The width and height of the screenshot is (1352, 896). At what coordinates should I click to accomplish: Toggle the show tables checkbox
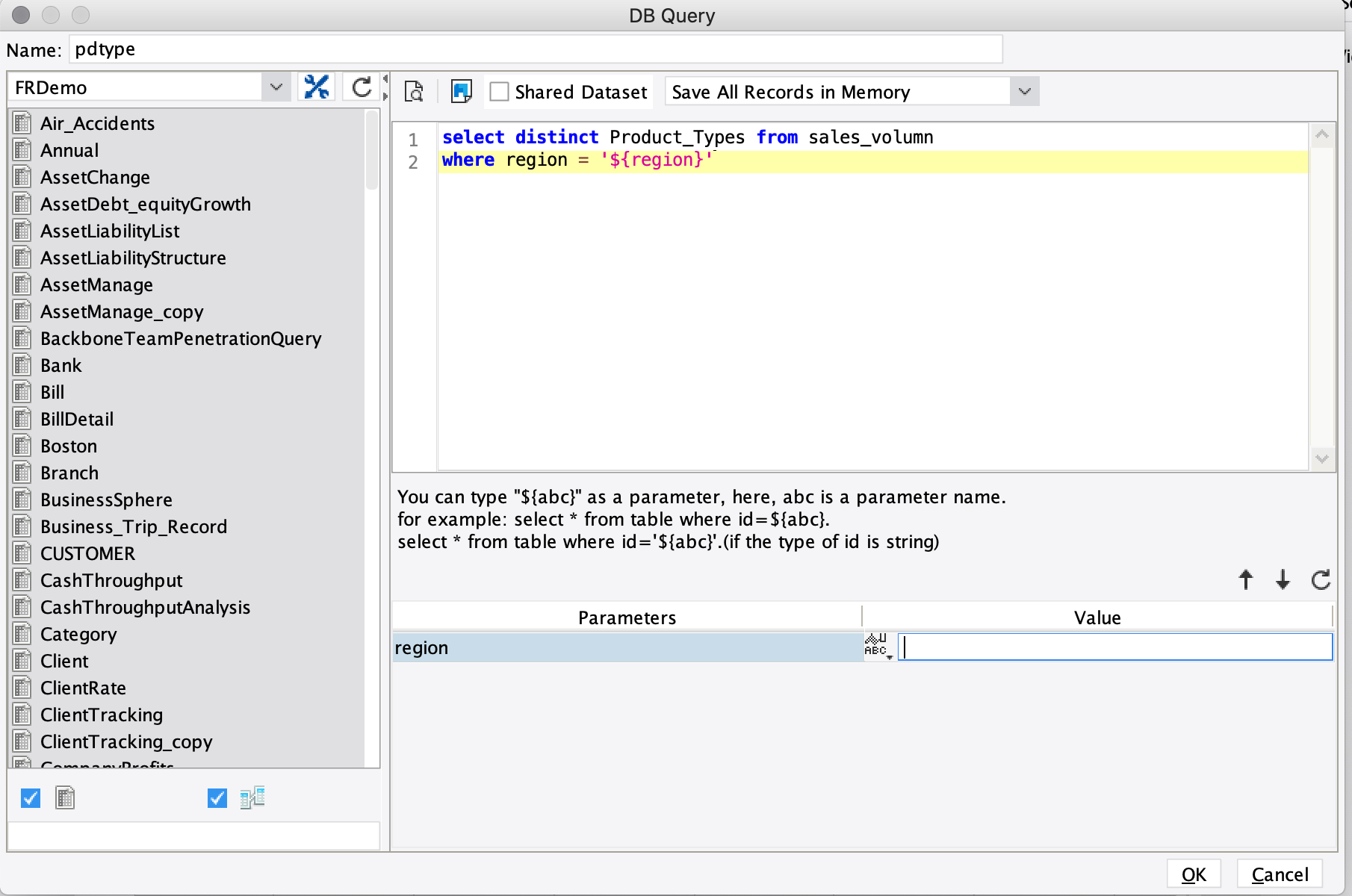pyautogui.click(x=31, y=798)
